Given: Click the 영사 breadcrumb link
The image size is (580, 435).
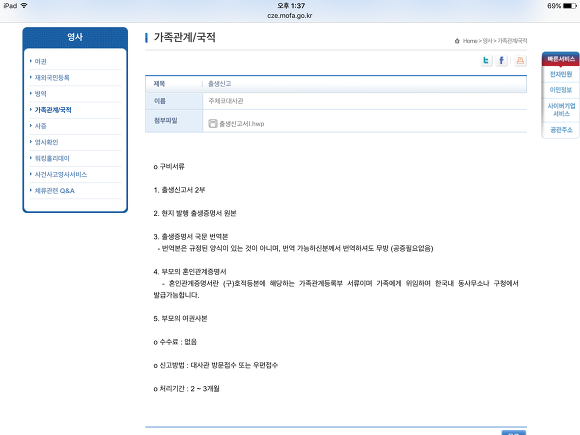Looking at the screenshot, I should click(488, 41).
